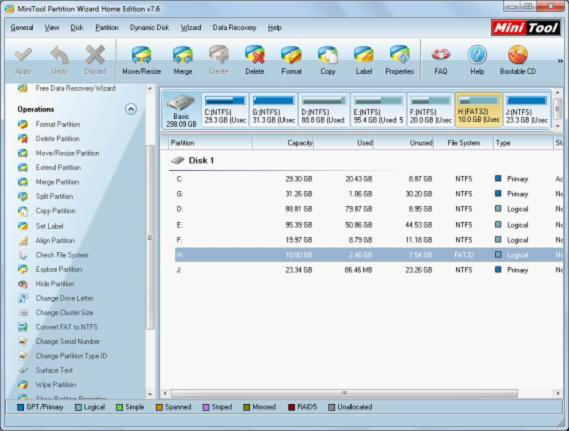Select C:(NTFS) block in disk map
This screenshot has height=431, width=569.
point(225,110)
